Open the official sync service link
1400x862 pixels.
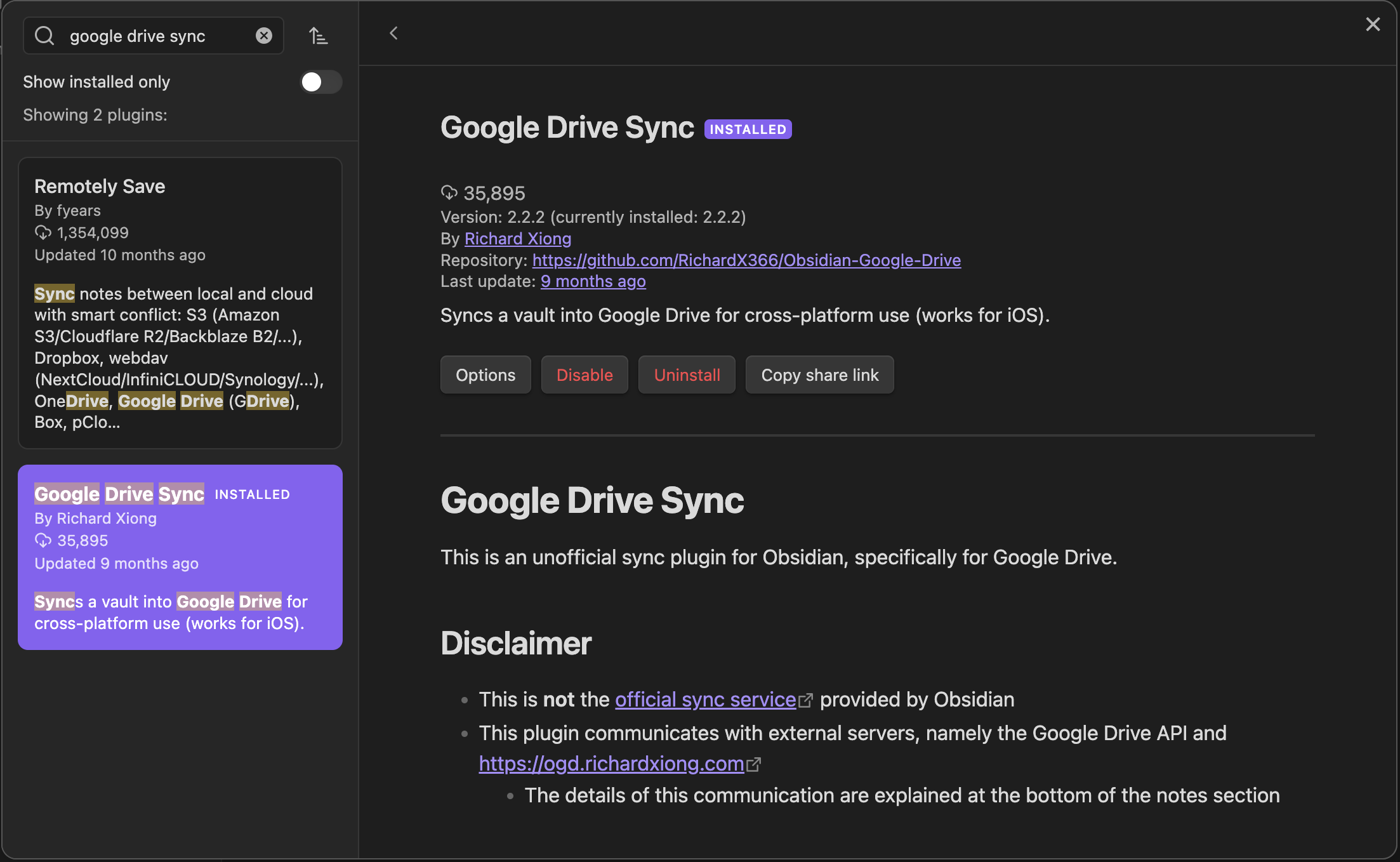705,700
